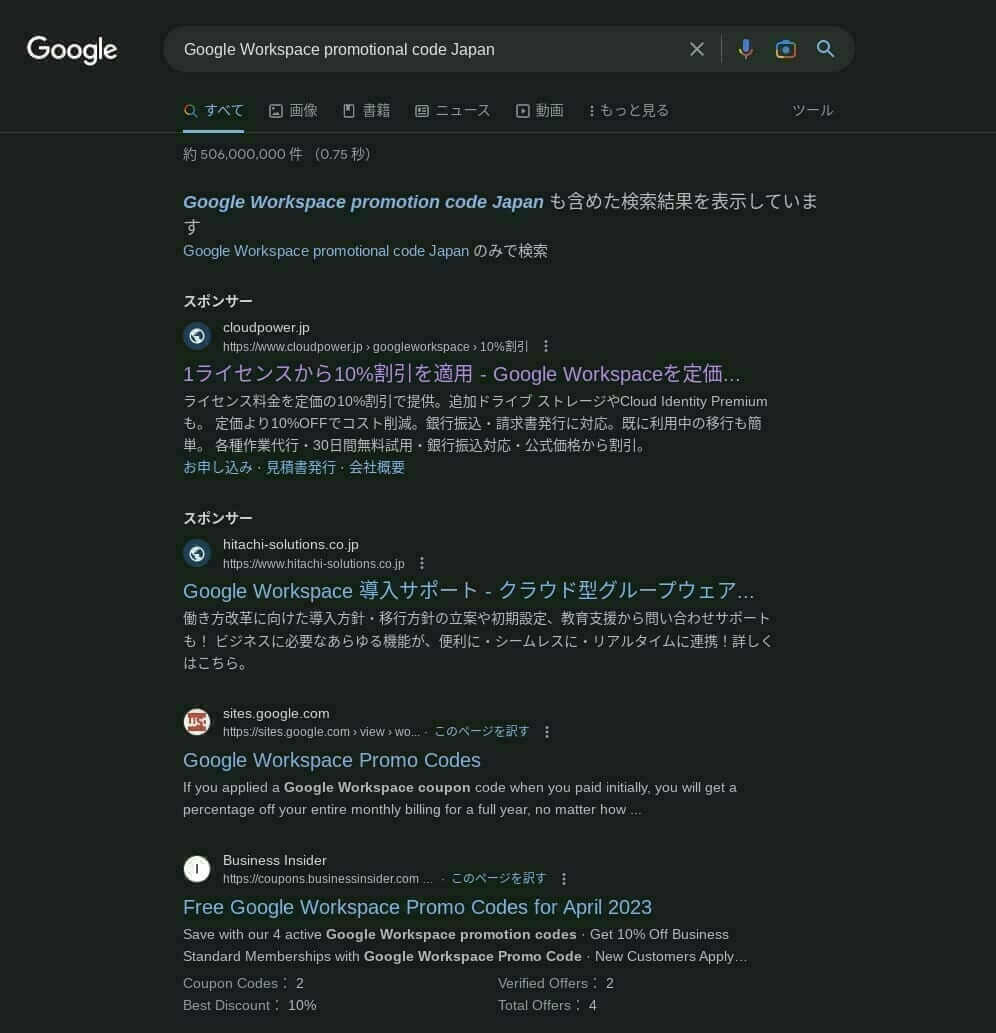The image size is (996, 1033).
Task: Follow the 見積書発行 sitelink
Action: (300, 467)
